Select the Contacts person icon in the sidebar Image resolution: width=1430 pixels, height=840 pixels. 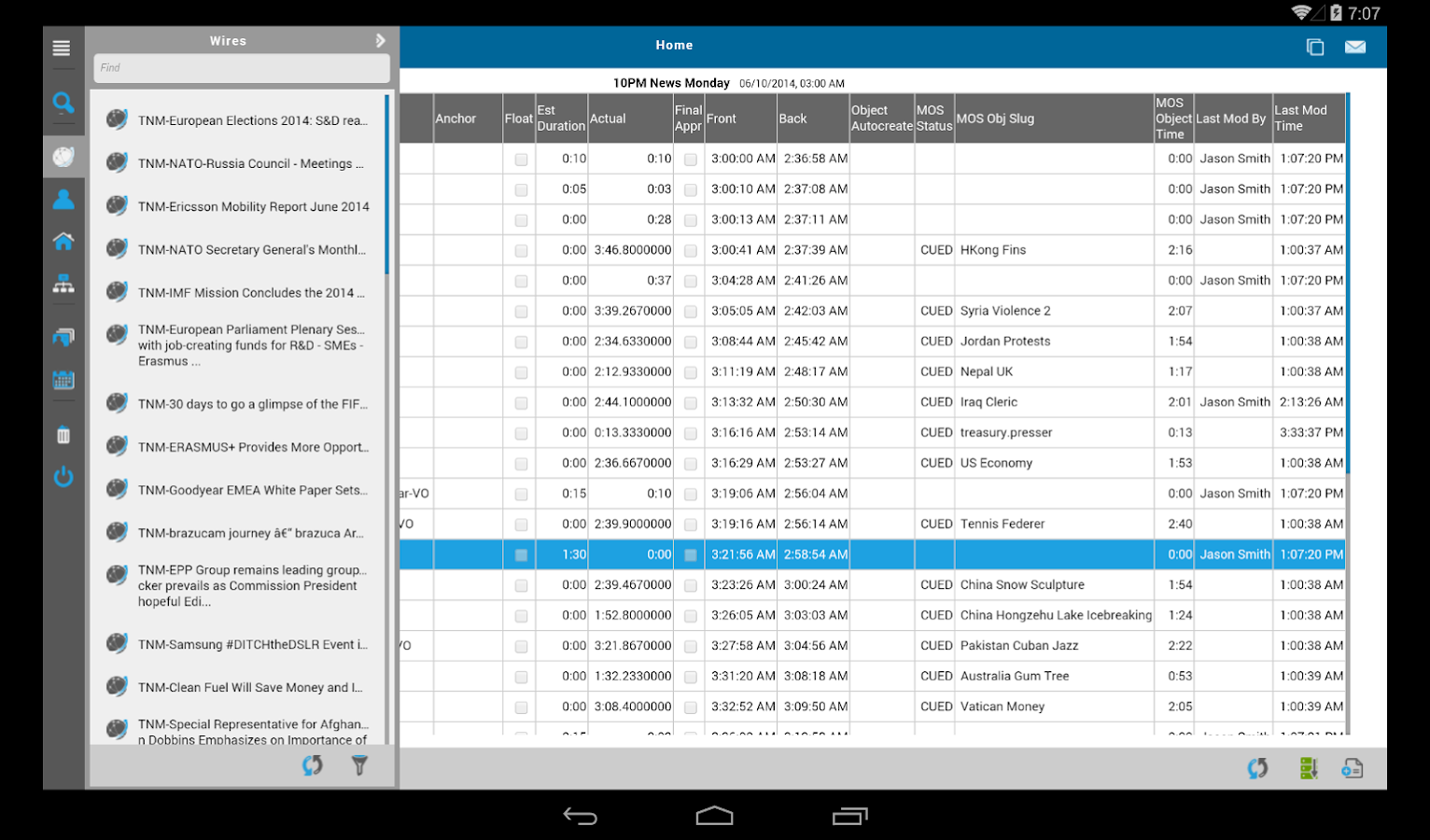(63, 197)
